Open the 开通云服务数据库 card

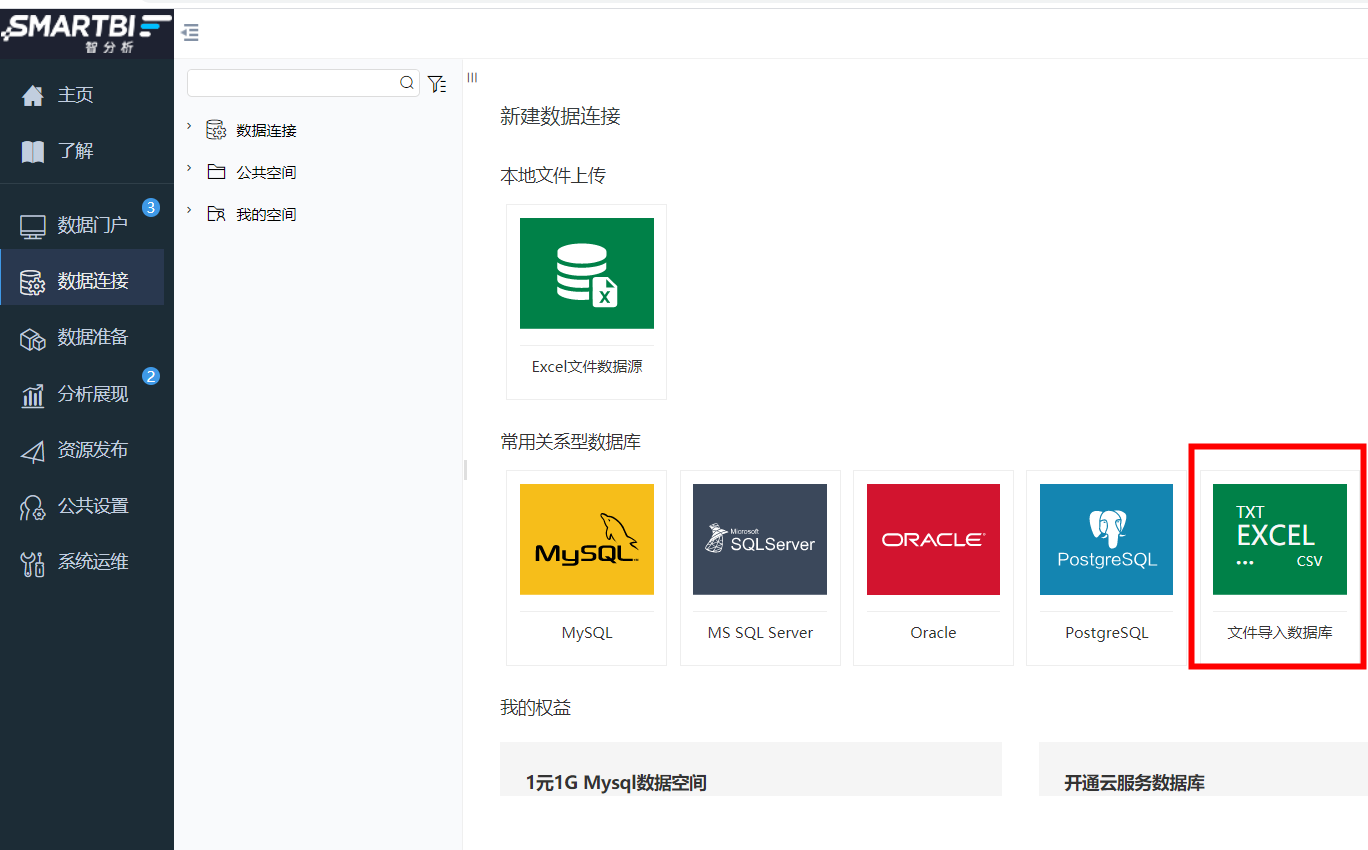tap(1203, 769)
